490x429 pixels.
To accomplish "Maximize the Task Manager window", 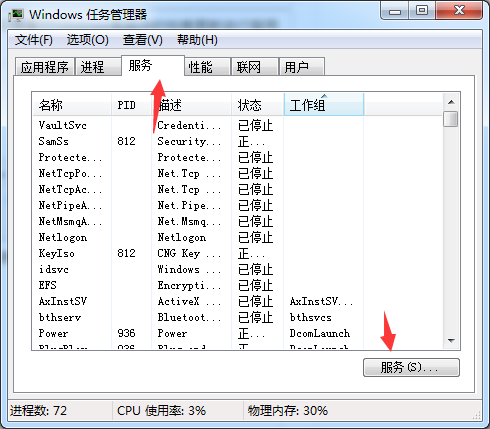I will coord(422,11).
